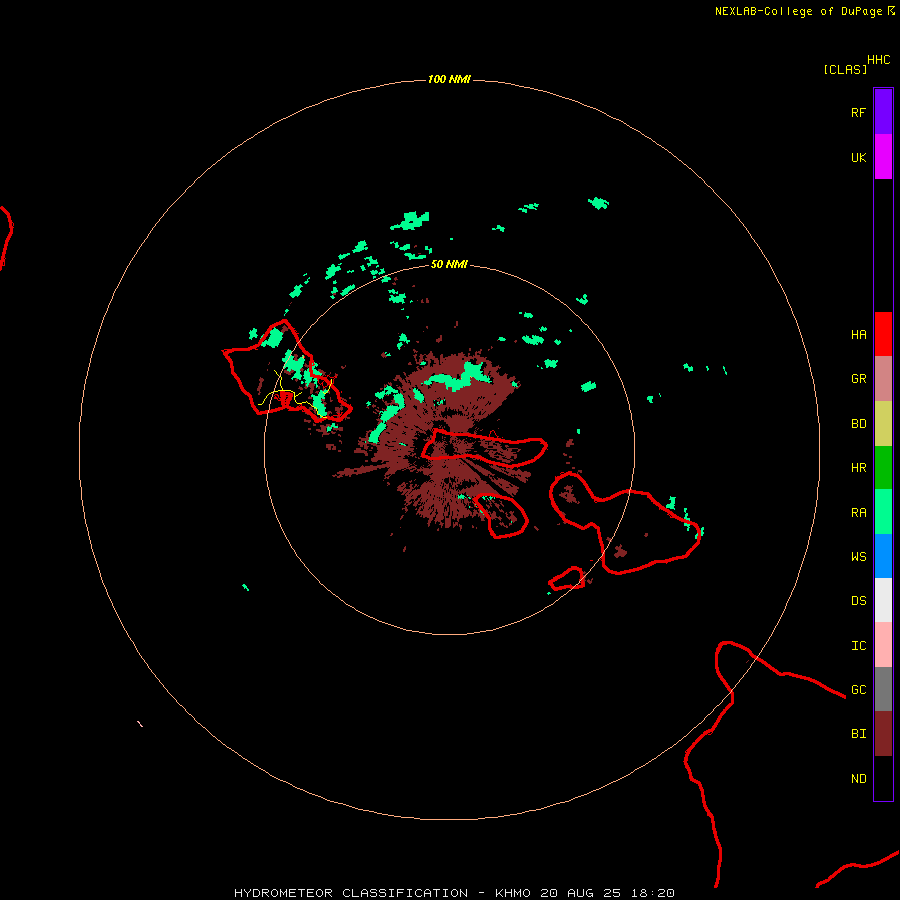Click the RF purple legend swatch

click(883, 112)
